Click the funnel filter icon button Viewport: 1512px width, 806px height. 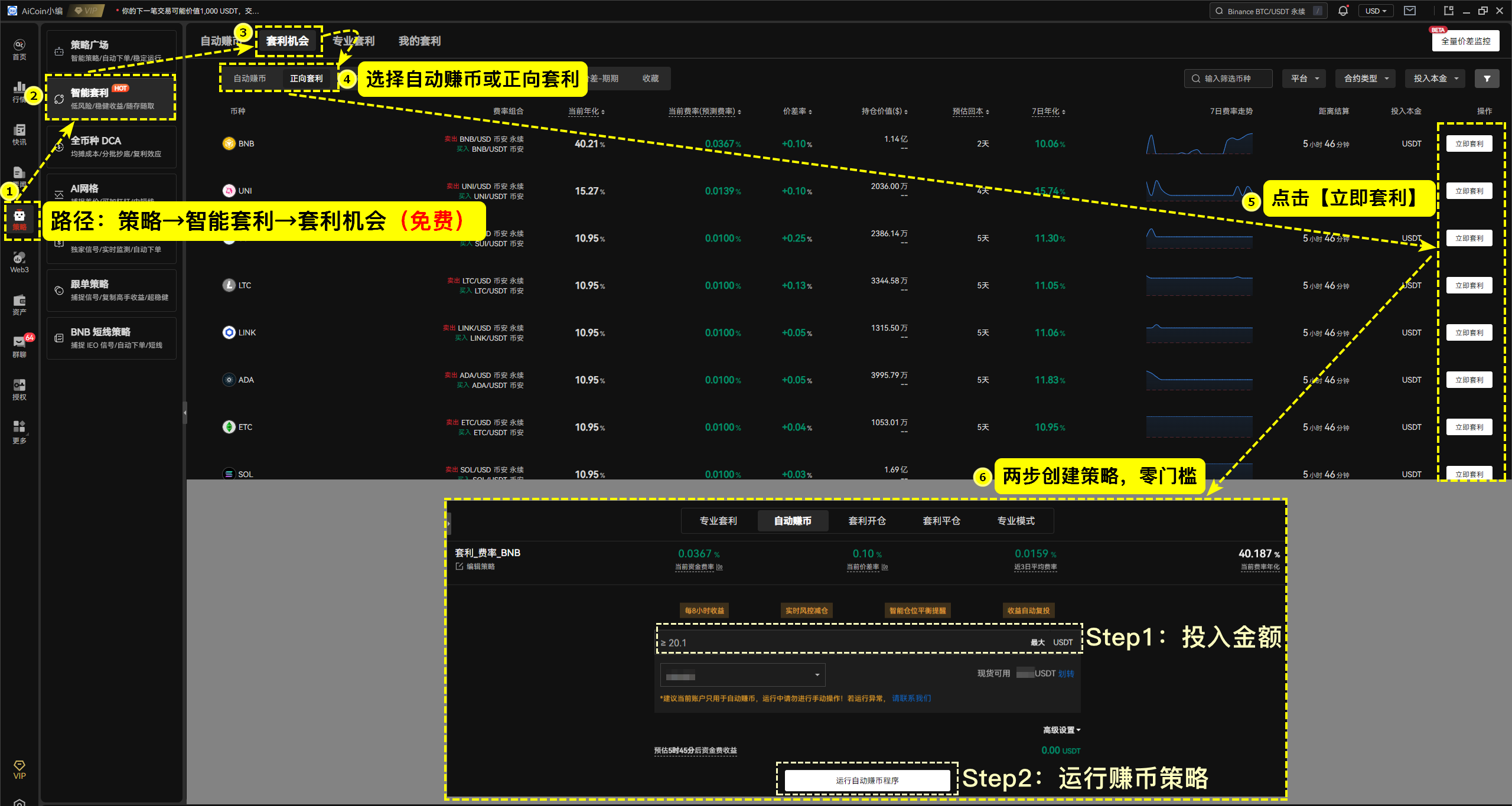point(1487,79)
